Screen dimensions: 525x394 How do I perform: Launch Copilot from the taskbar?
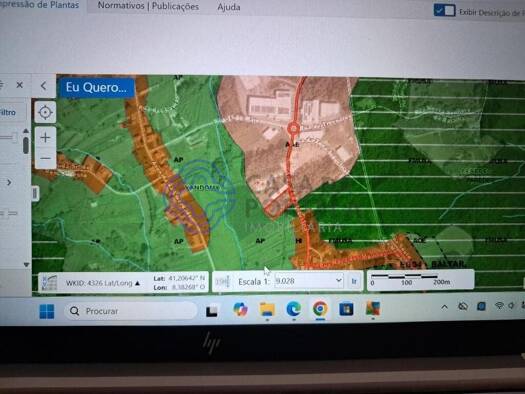240,309
